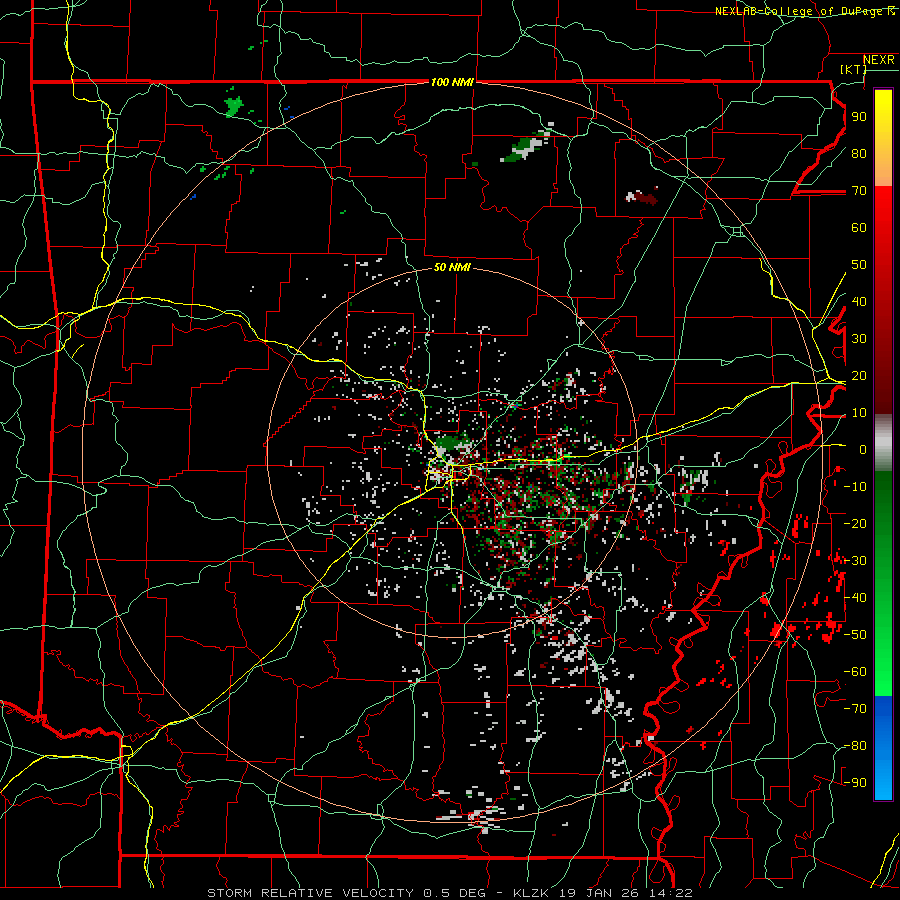Click the -60 knot scale label
The image size is (900, 900).
(x=855, y=672)
